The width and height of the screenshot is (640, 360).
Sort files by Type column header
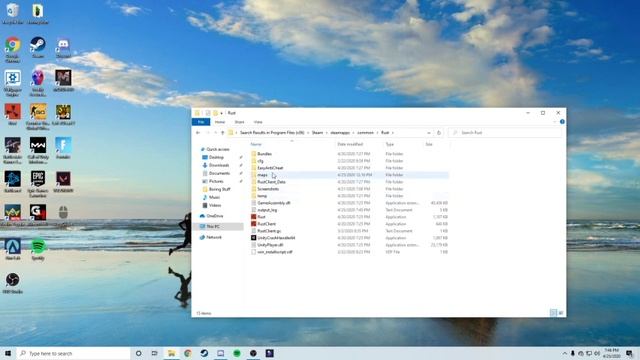click(x=390, y=144)
